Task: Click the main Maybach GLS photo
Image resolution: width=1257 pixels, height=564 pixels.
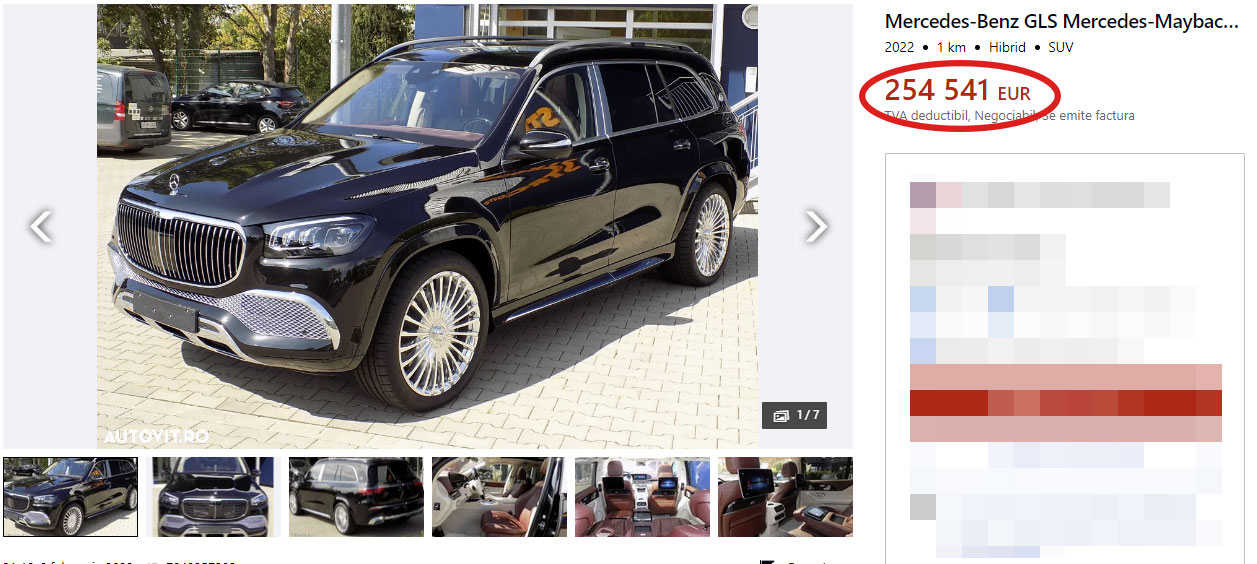Action: pyautogui.click(x=427, y=226)
